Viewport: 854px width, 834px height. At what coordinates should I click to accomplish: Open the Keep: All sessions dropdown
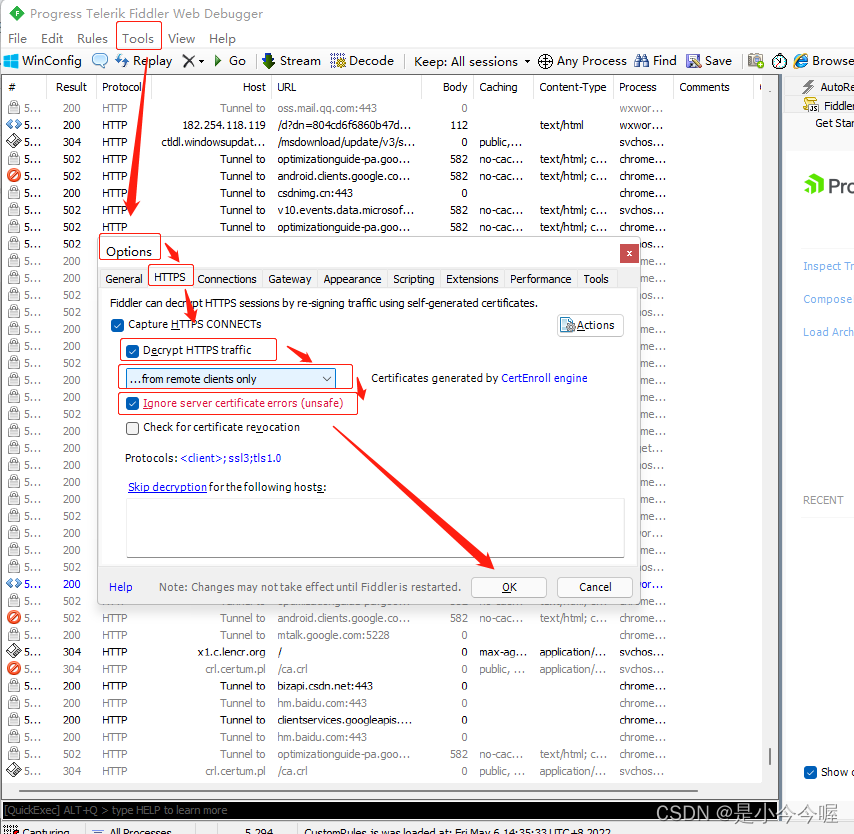(x=472, y=62)
